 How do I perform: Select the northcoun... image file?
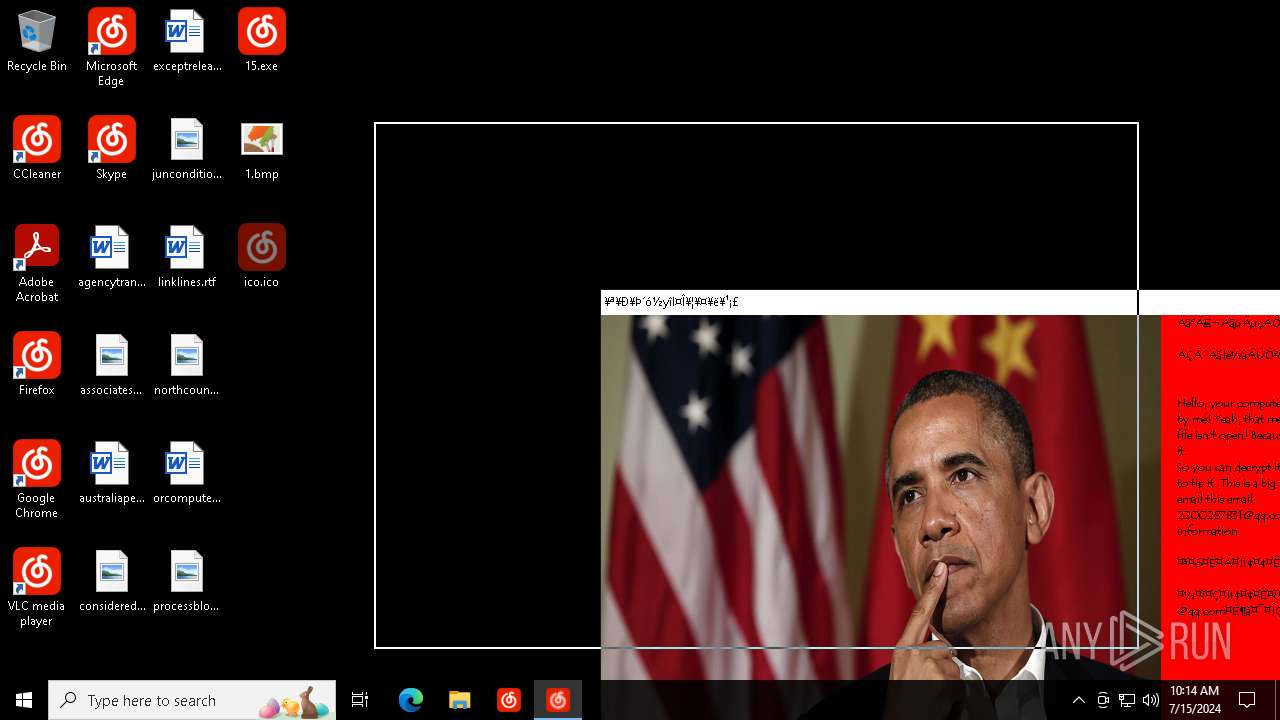coord(187,366)
